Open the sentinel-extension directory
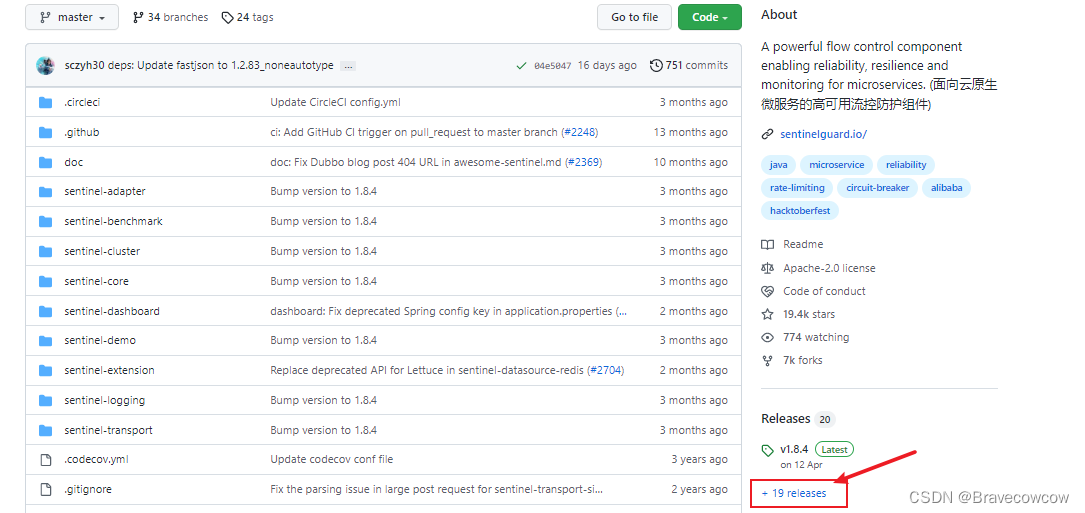Image resolution: width=1085 pixels, height=513 pixels. coord(109,370)
